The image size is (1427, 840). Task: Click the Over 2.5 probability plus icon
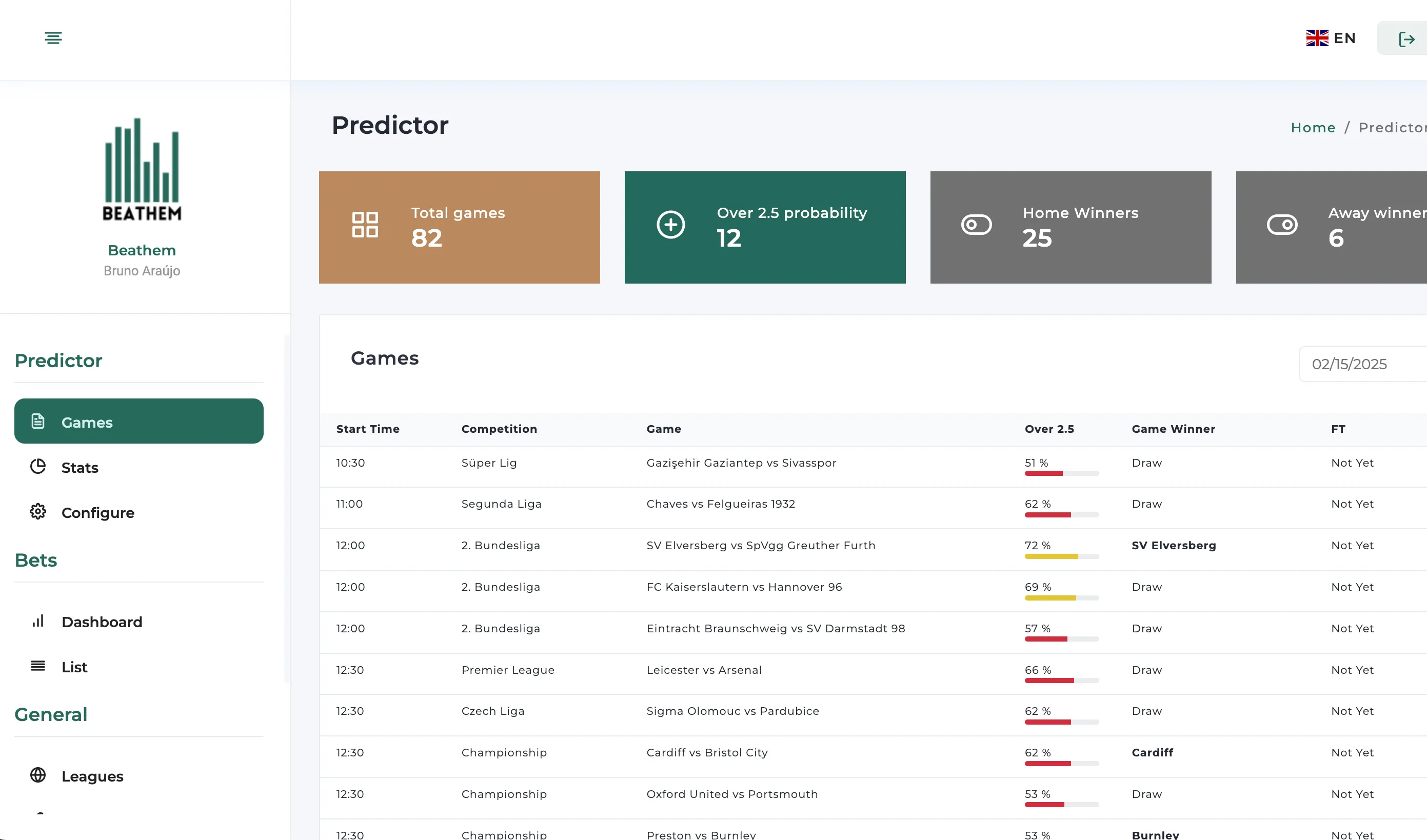tap(670, 225)
